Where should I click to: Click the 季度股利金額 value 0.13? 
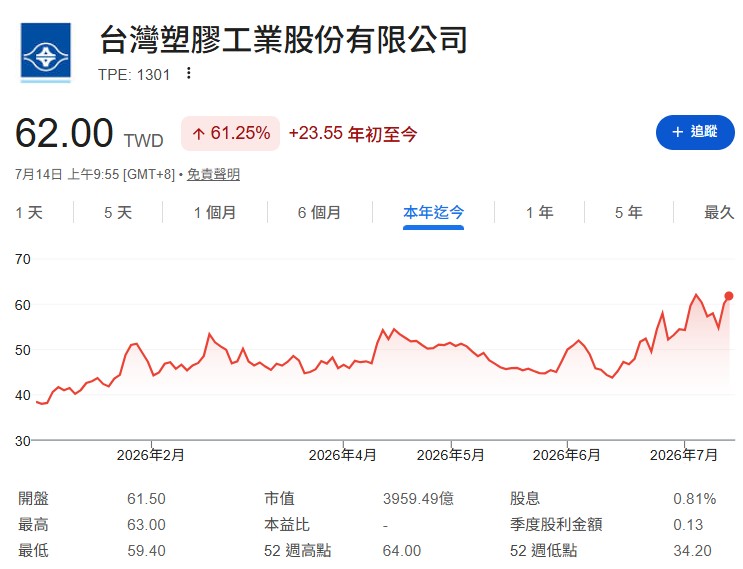coord(689,525)
